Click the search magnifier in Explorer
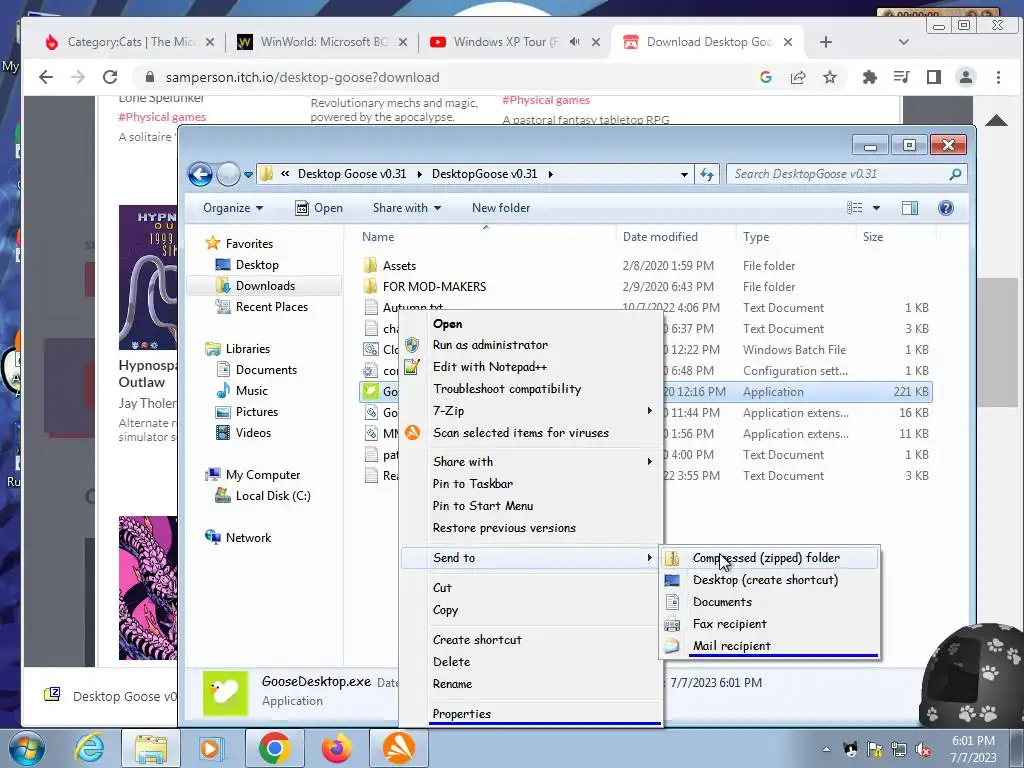Image resolution: width=1024 pixels, height=768 pixels. click(955, 174)
